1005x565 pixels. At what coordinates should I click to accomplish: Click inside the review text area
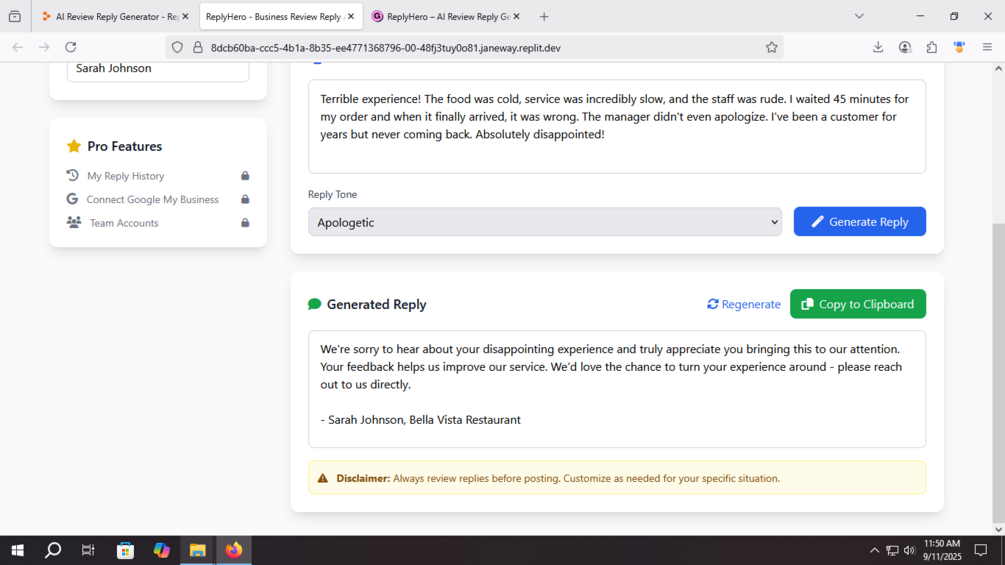617,126
